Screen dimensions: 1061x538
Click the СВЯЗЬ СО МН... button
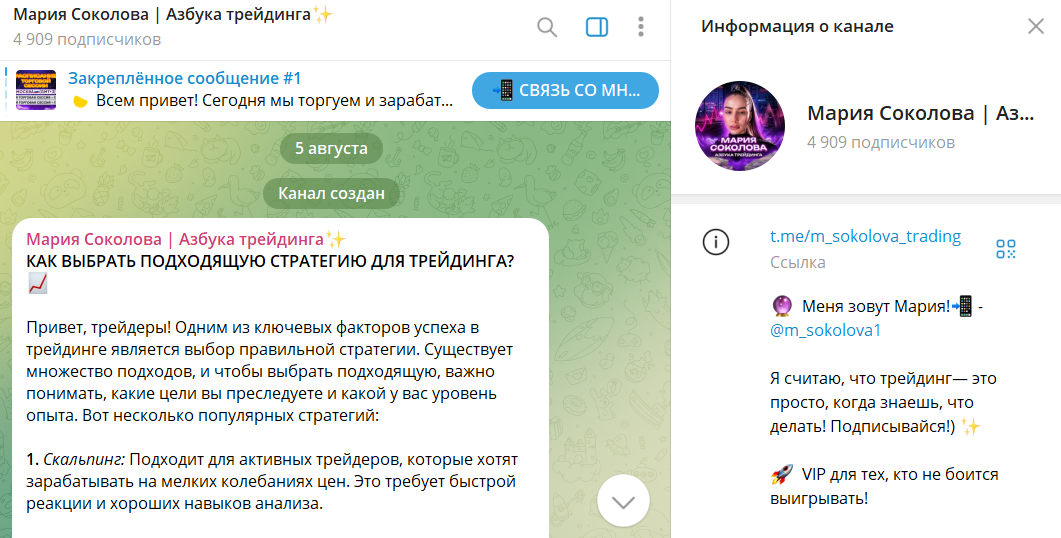565,90
